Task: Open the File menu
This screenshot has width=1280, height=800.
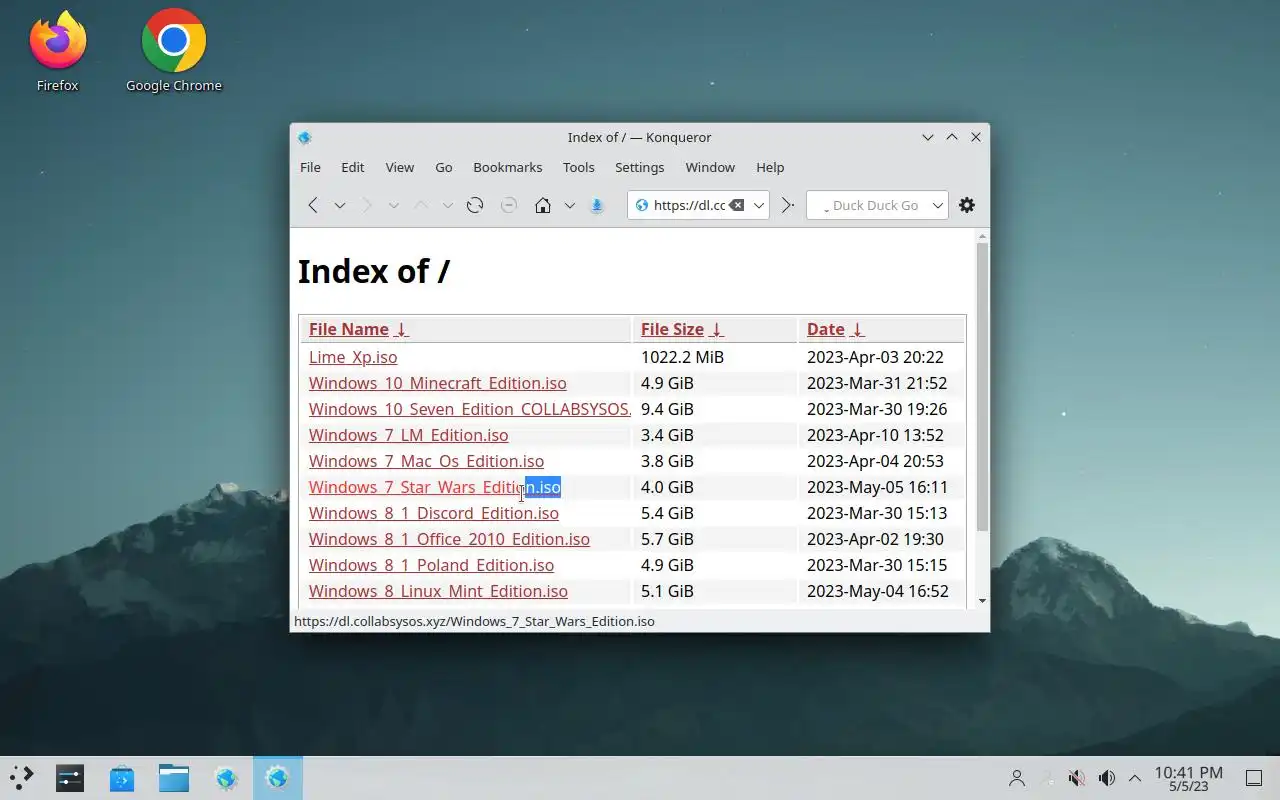Action: click(311, 167)
